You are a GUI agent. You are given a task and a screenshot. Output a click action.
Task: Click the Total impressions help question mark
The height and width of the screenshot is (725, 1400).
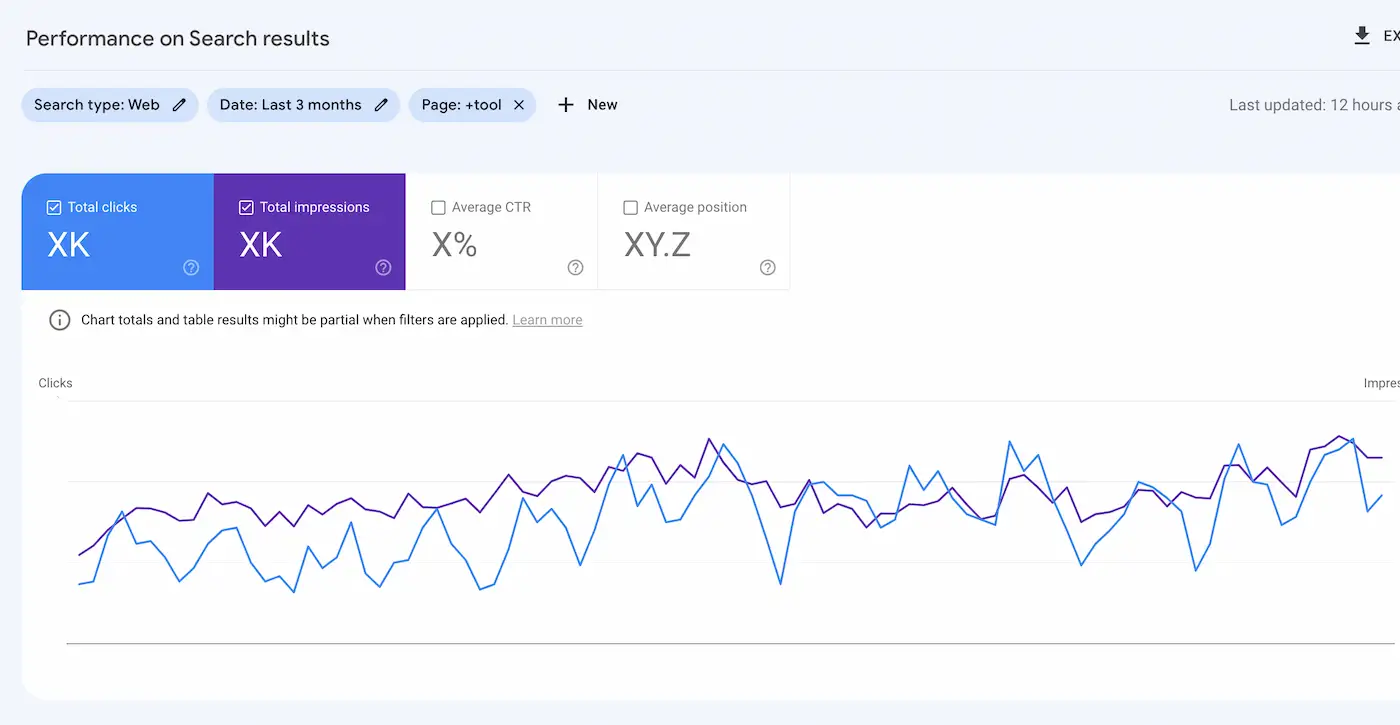[x=383, y=267]
